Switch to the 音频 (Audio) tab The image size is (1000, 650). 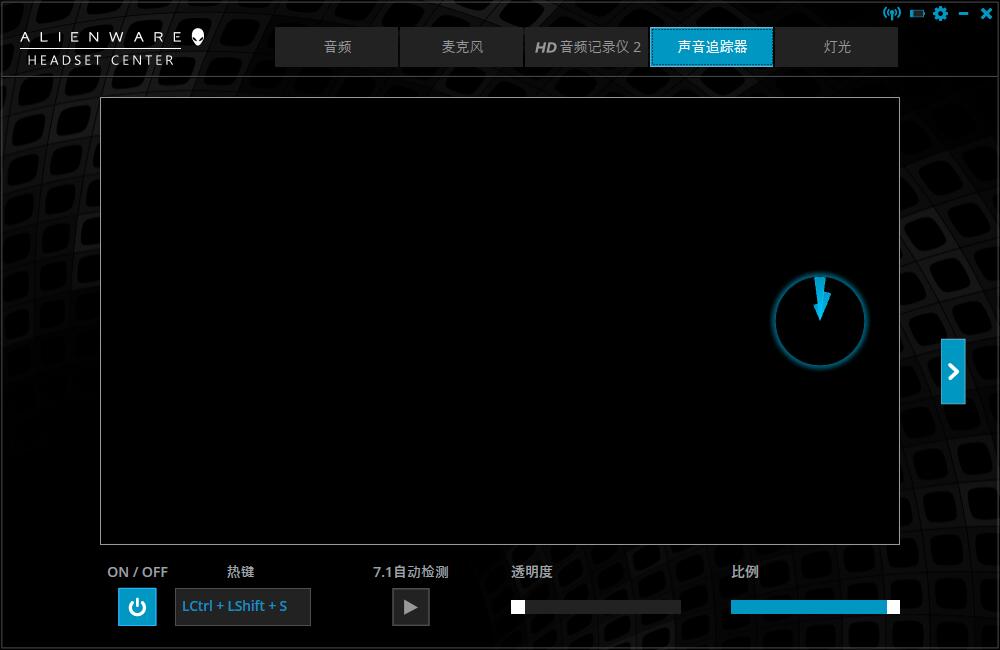click(336, 45)
